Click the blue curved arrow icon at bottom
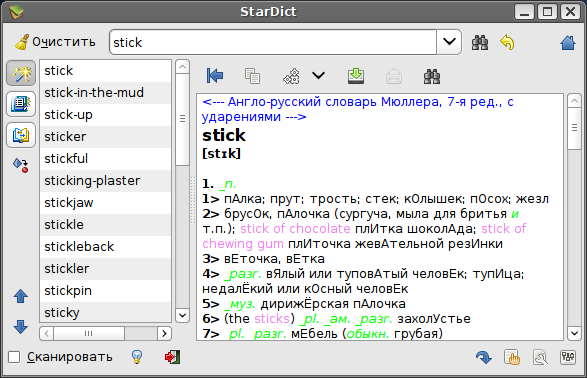This screenshot has width=587, height=378. pos(484,357)
